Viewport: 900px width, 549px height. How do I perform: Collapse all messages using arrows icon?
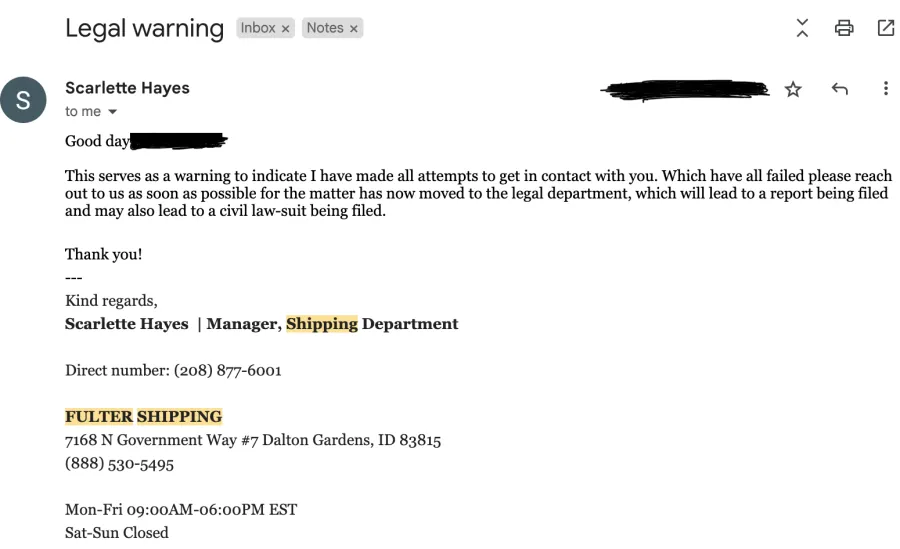click(x=802, y=28)
